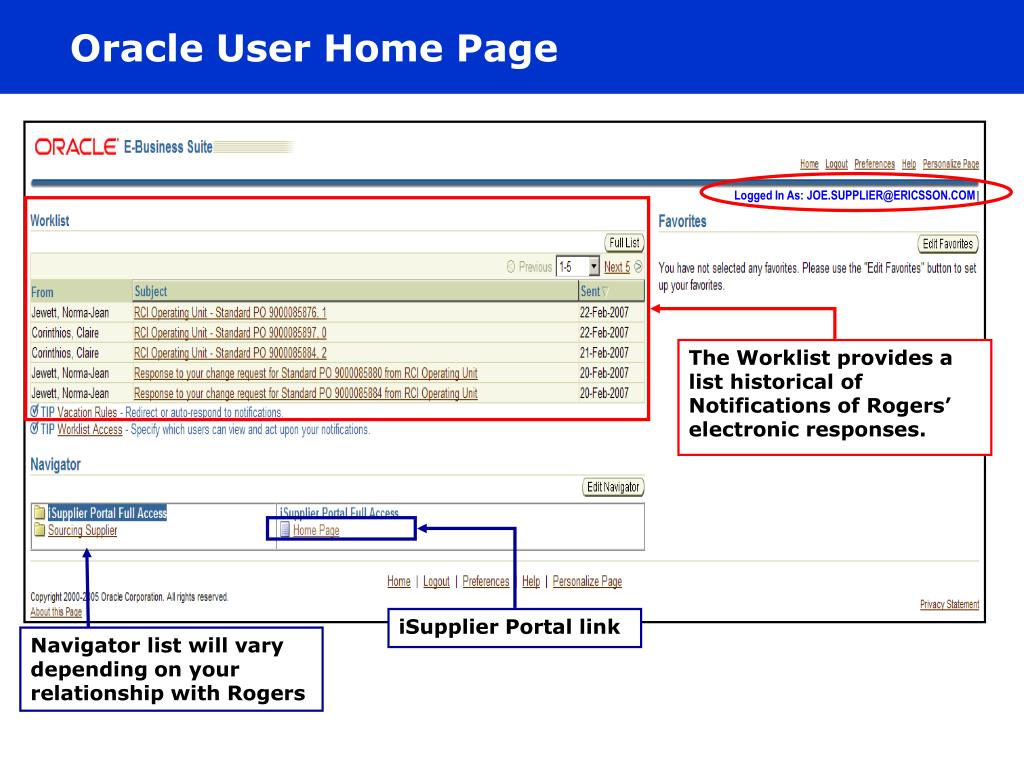This screenshot has width=1024, height=768.
Task: Click the iSupplier Portal Full Access folder icon
Action: [x=39, y=514]
